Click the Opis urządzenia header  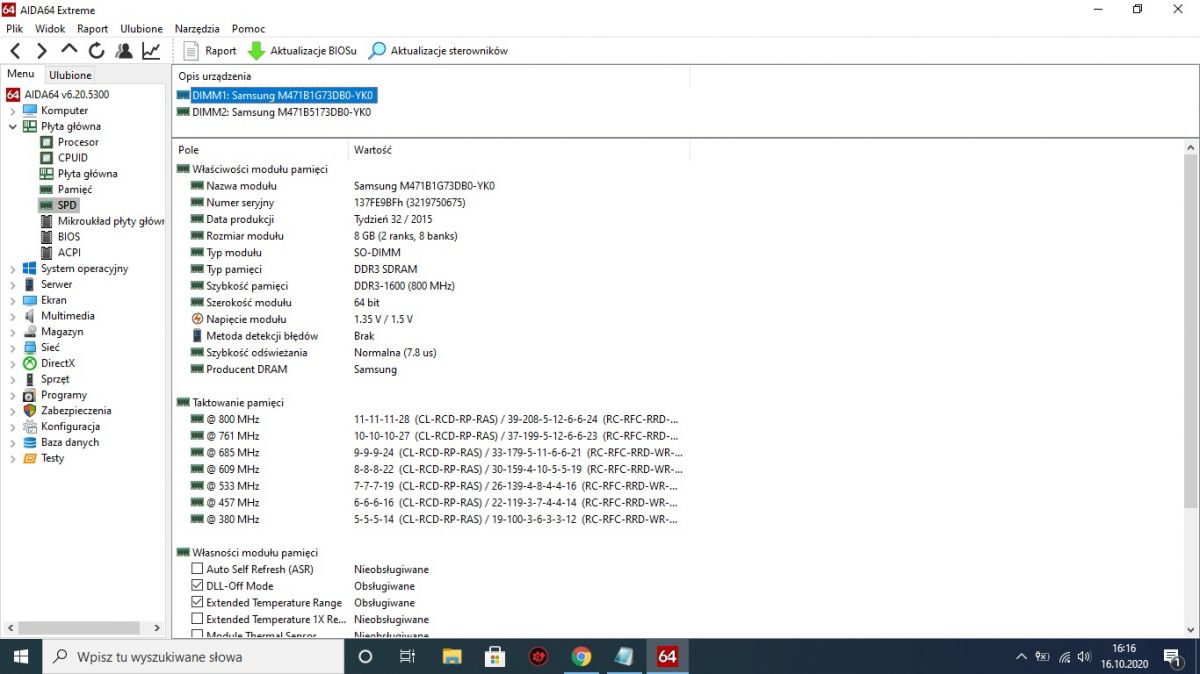[x=430, y=76]
